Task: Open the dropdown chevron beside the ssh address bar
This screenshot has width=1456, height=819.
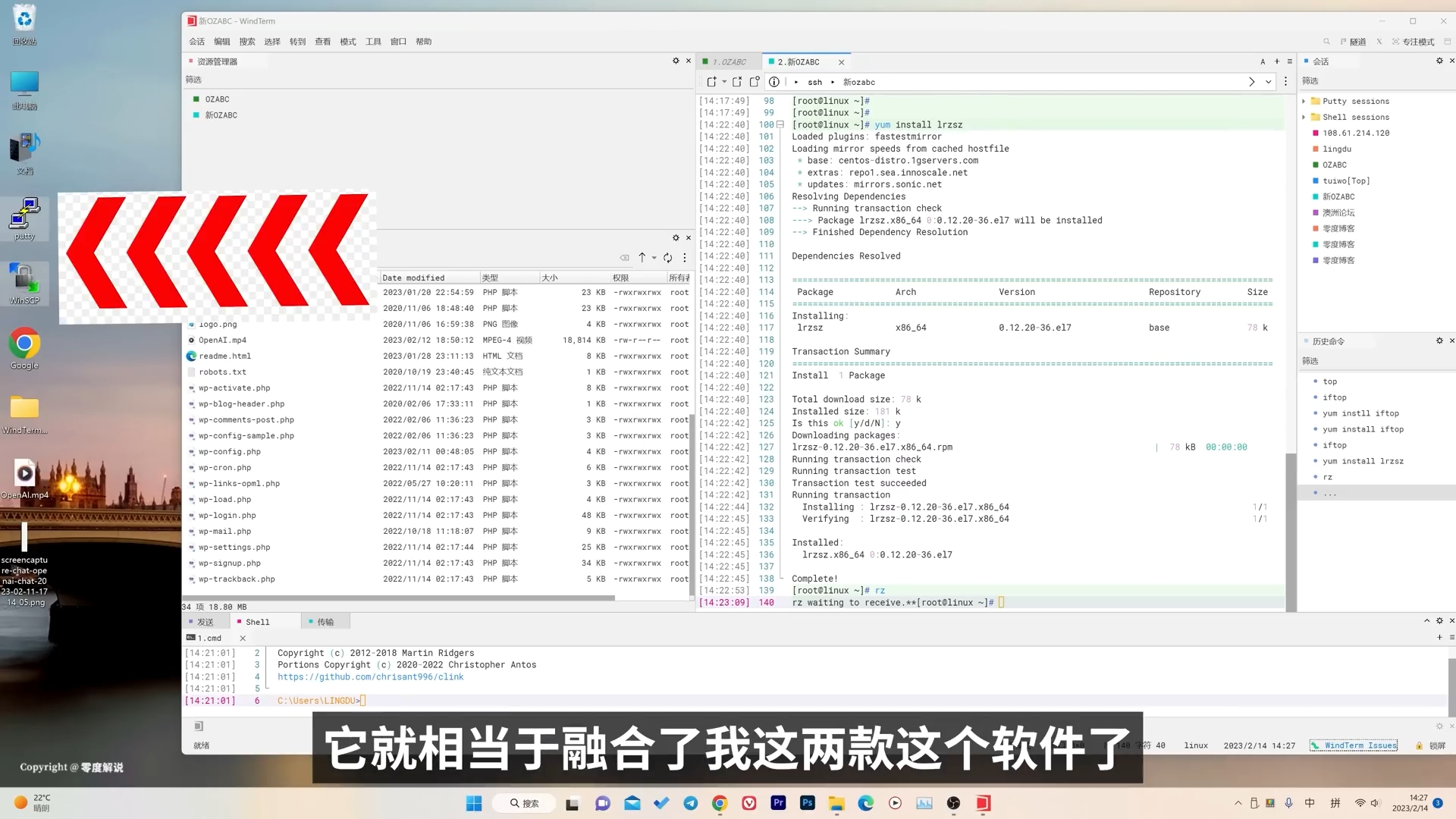Action: pyautogui.click(x=1266, y=82)
